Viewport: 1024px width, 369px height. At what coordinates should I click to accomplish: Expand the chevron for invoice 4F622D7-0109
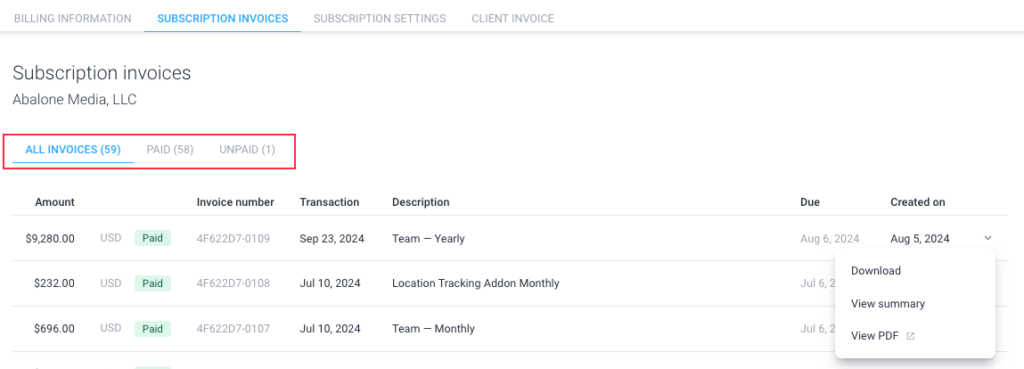987,238
